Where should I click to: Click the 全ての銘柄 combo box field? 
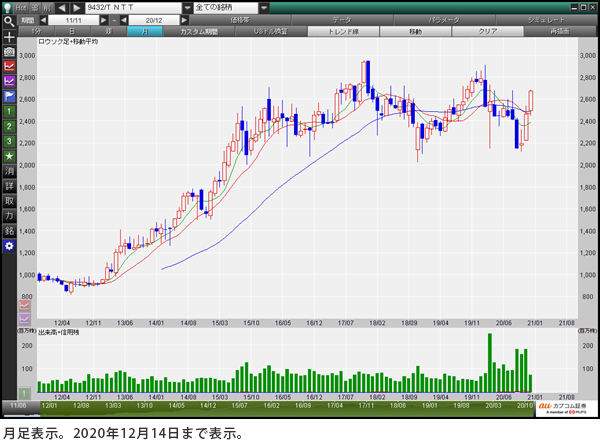(x=226, y=8)
